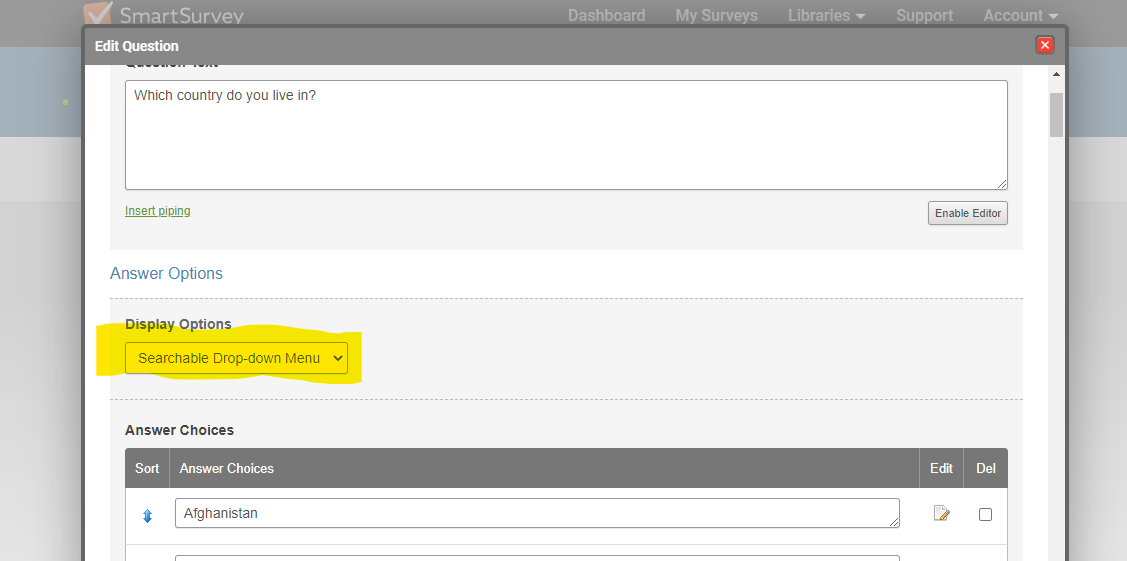Open the Support page
This screenshot has height=561, width=1127.
coord(924,15)
